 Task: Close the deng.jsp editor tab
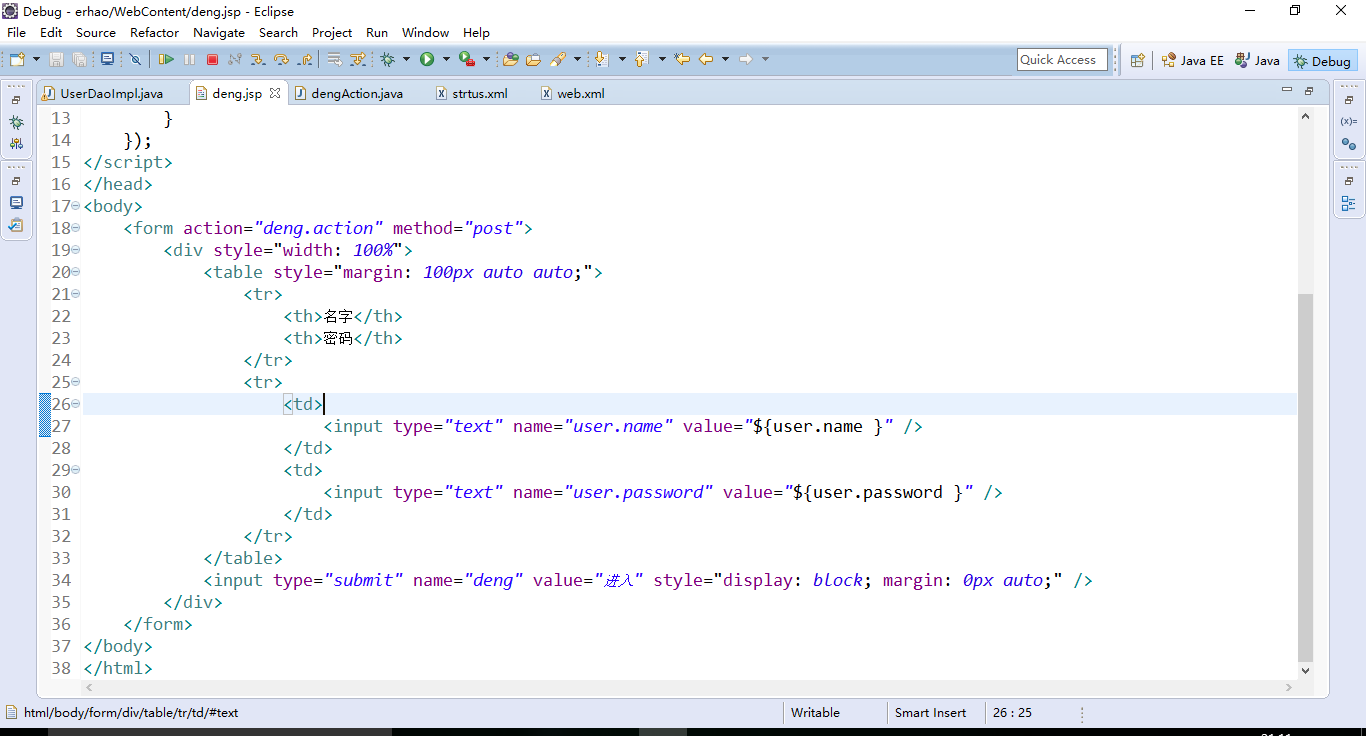tap(275, 93)
